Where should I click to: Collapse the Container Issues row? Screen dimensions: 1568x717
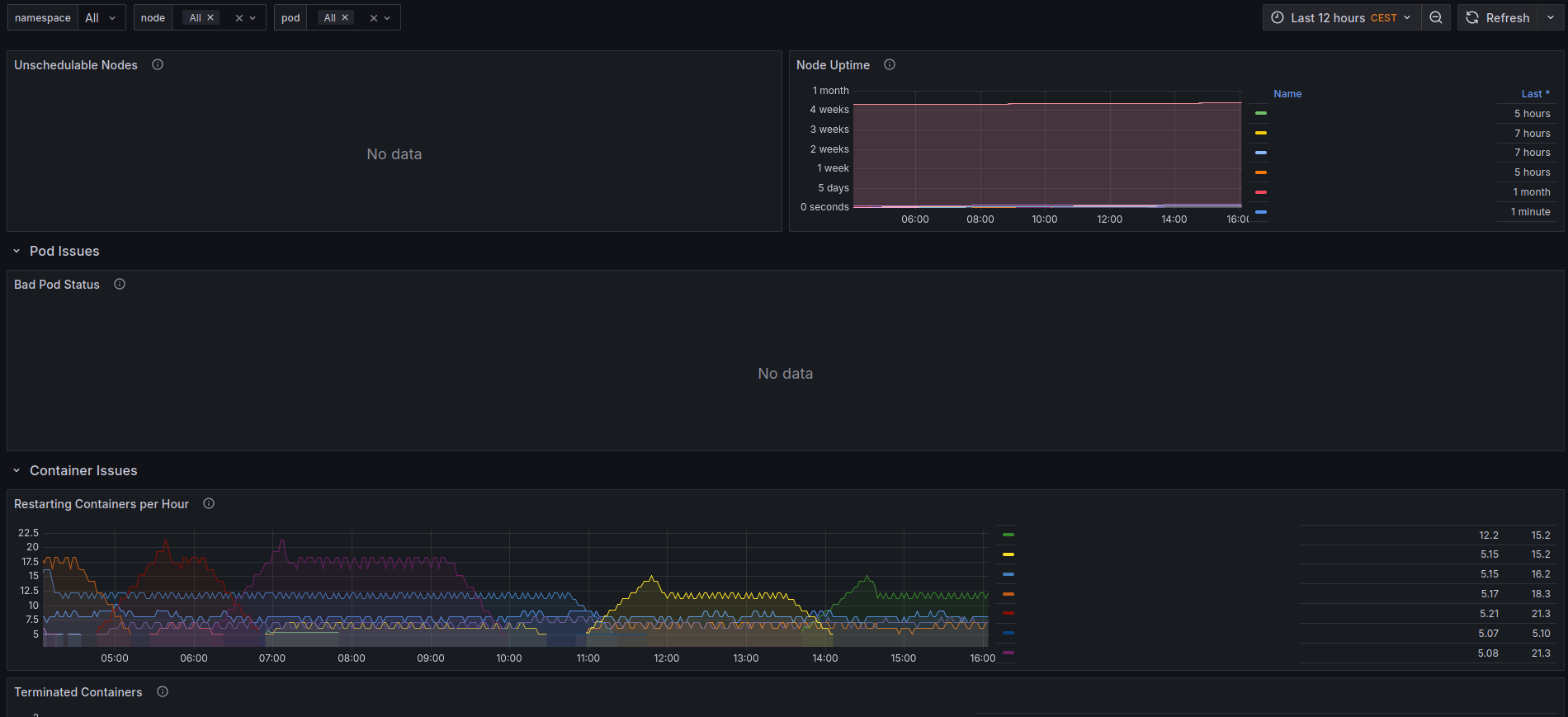point(17,470)
